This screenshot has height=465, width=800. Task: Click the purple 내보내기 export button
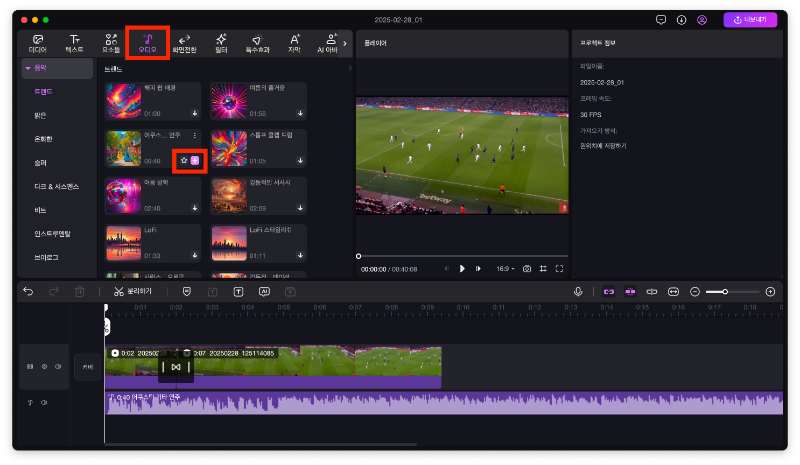749,19
